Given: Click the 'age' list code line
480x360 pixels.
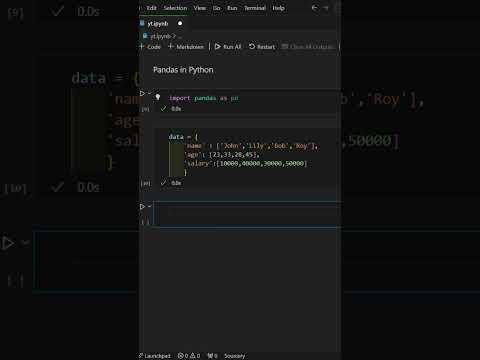Looking at the screenshot, I should point(222,155).
